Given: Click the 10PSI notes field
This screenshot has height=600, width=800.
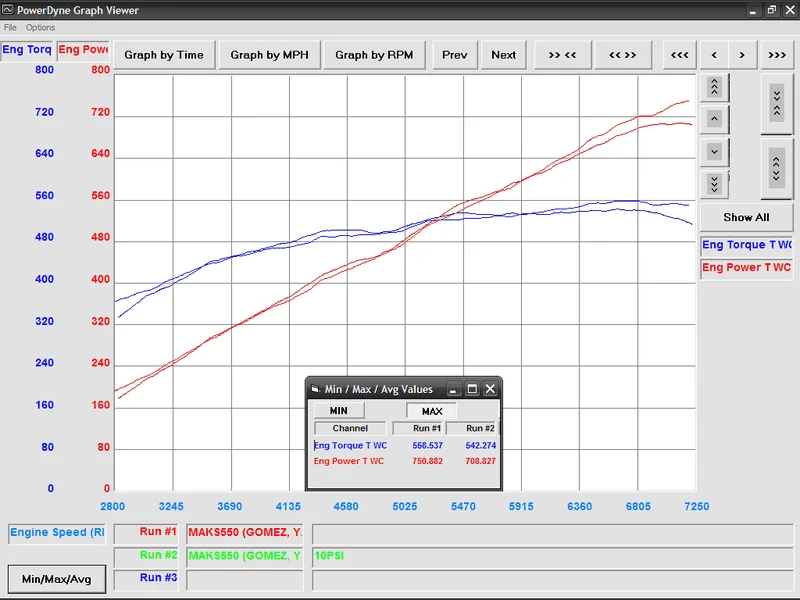Looking at the screenshot, I should pos(553,556).
